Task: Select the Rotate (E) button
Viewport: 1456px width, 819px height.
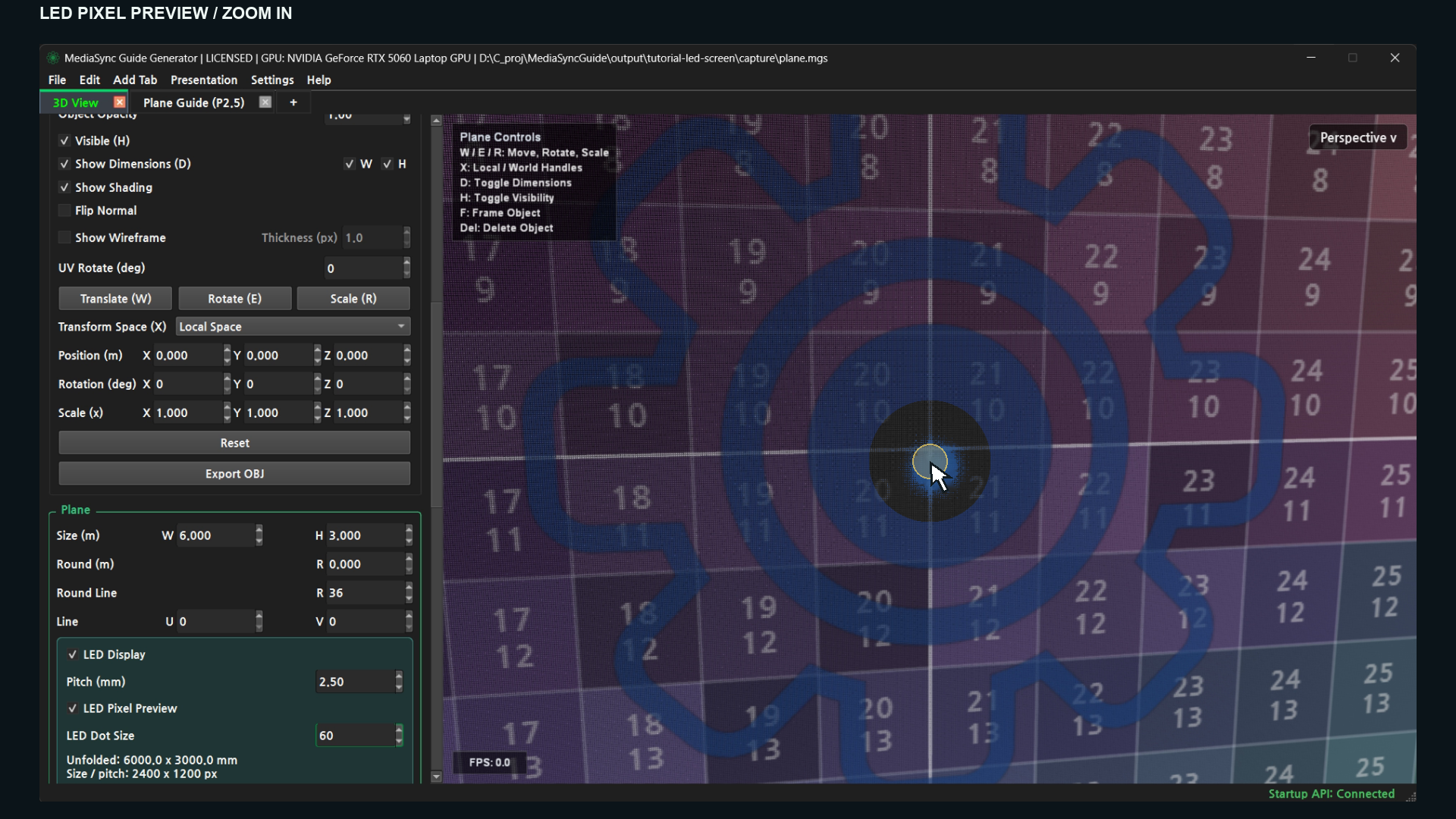Action: [x=234, y=299]
